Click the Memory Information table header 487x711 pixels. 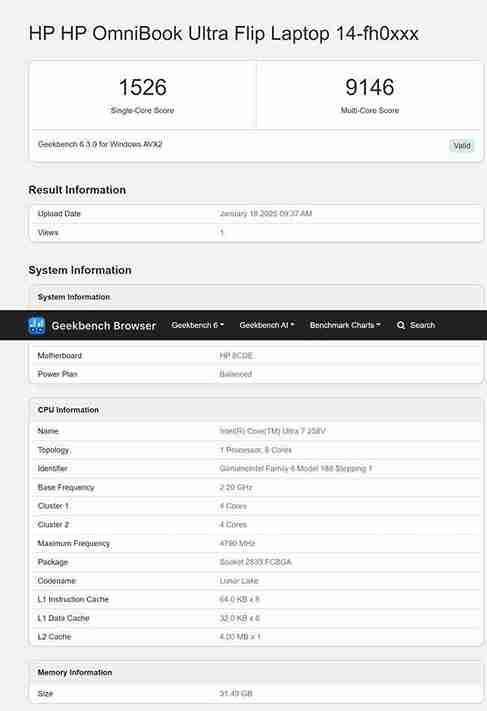click(75, 672)
